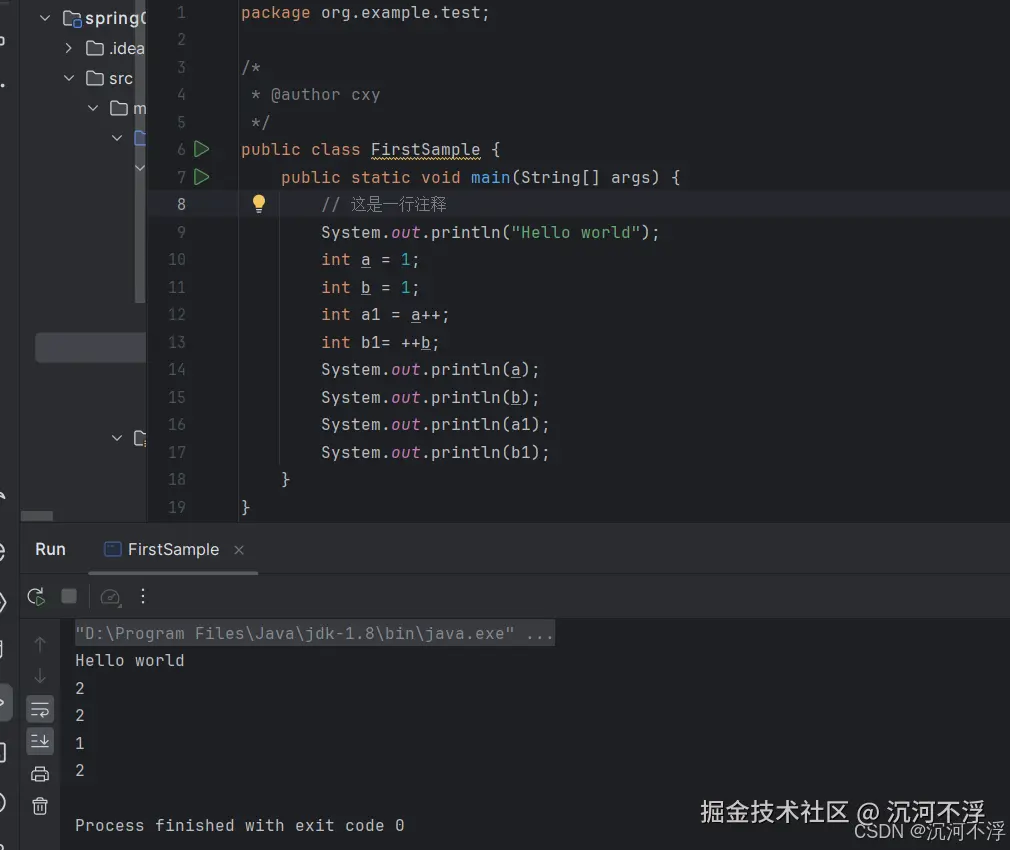Image resolution: width=1010 pixels, height=850 pixels.
Task: Click the project panel vertical scrollbar
Action: coord(140,151)
